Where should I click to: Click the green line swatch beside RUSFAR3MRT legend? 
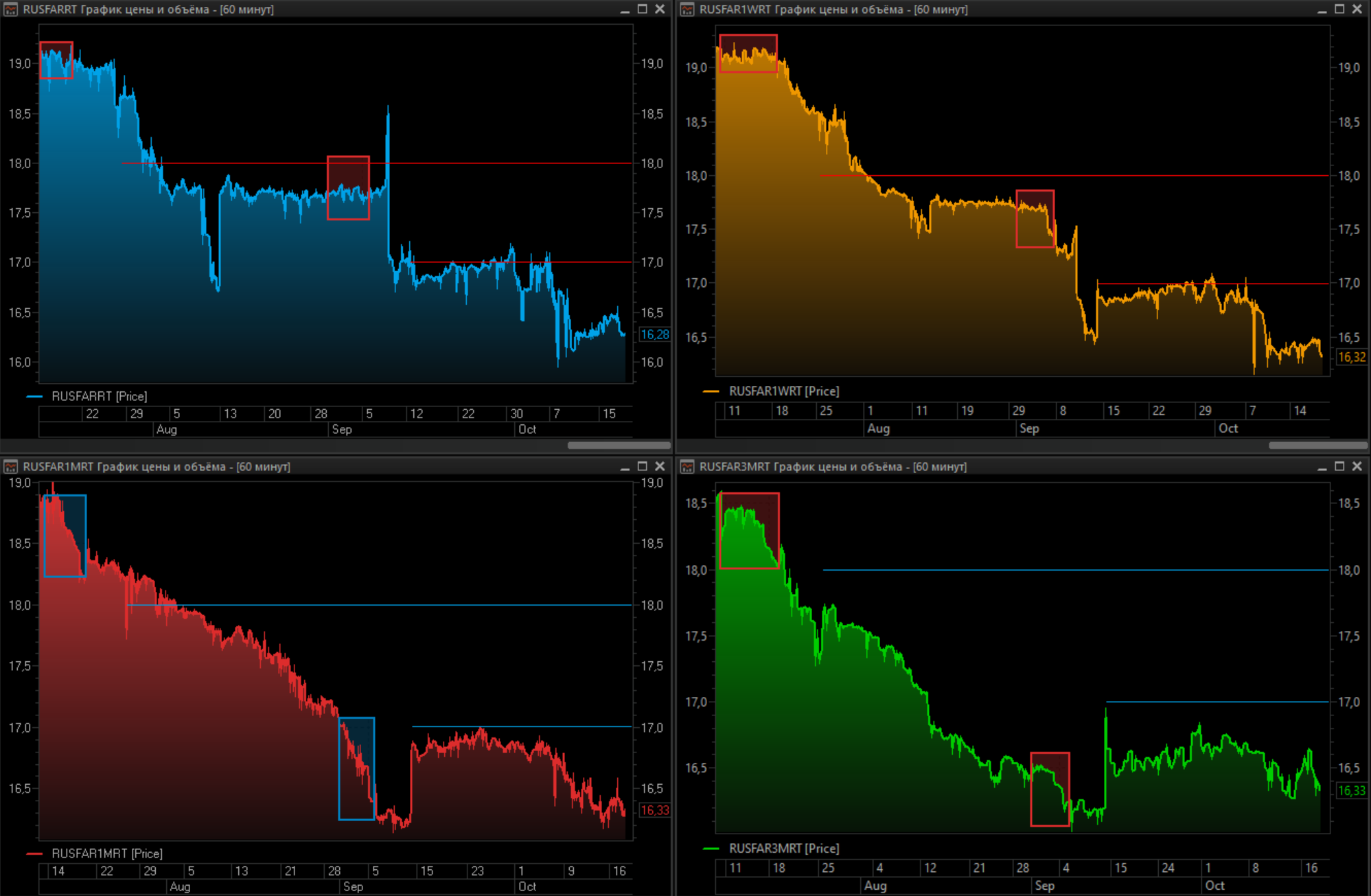pyautogui.click(x=711, y=849)
